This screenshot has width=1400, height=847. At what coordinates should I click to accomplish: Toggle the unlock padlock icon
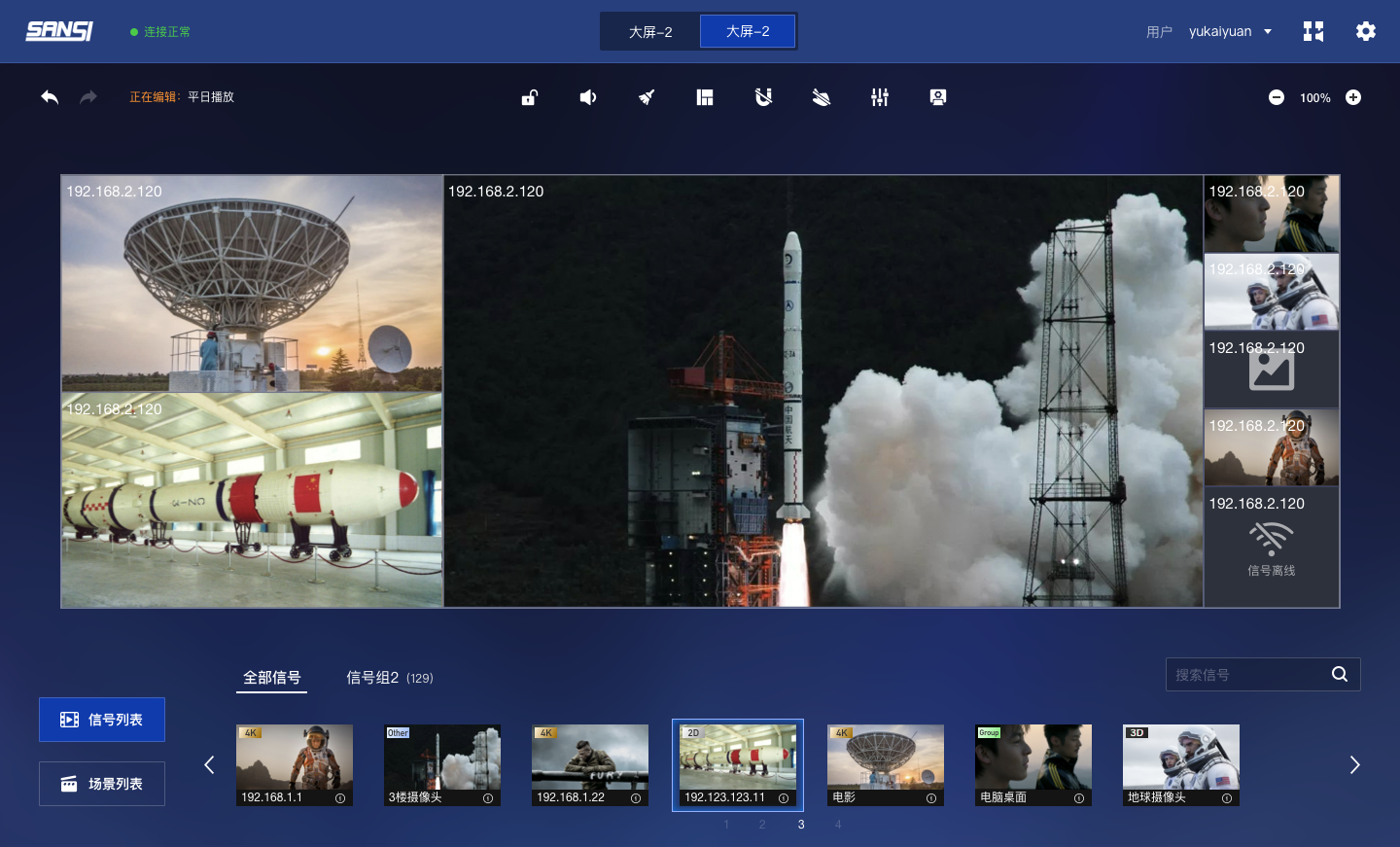pos(530,97)
